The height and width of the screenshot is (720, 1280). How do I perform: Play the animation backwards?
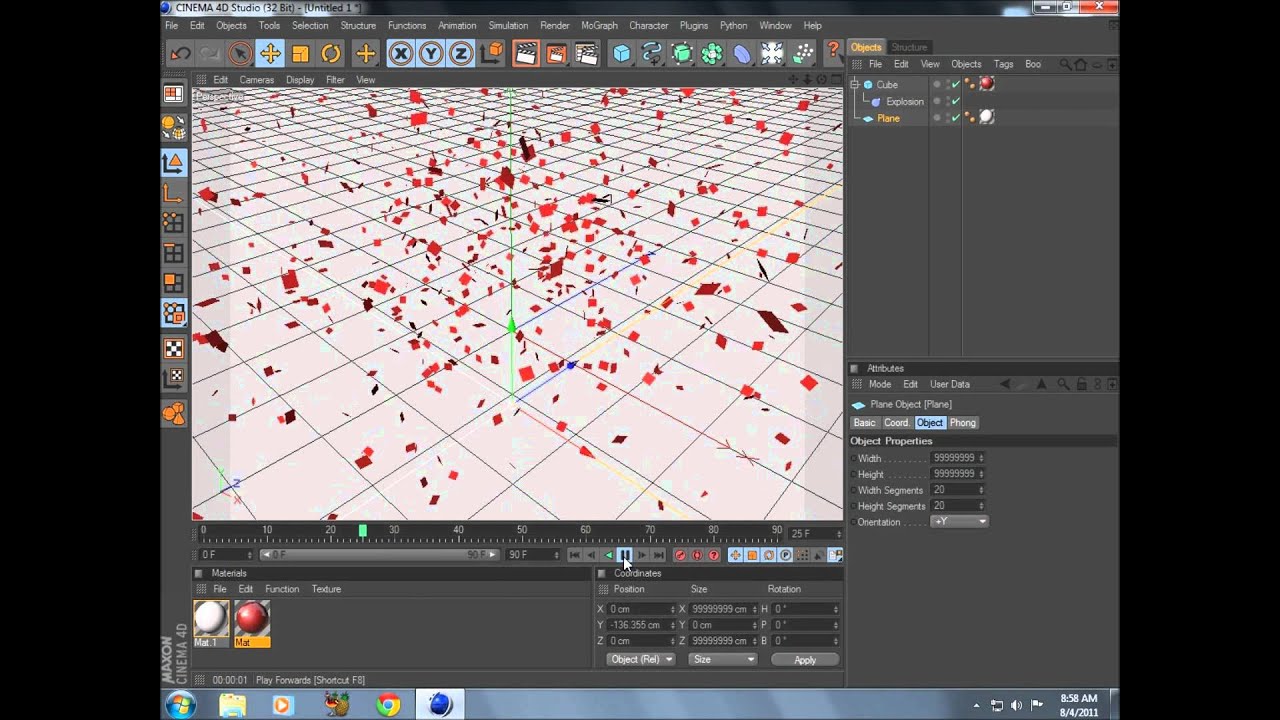[x=608, y=555]
